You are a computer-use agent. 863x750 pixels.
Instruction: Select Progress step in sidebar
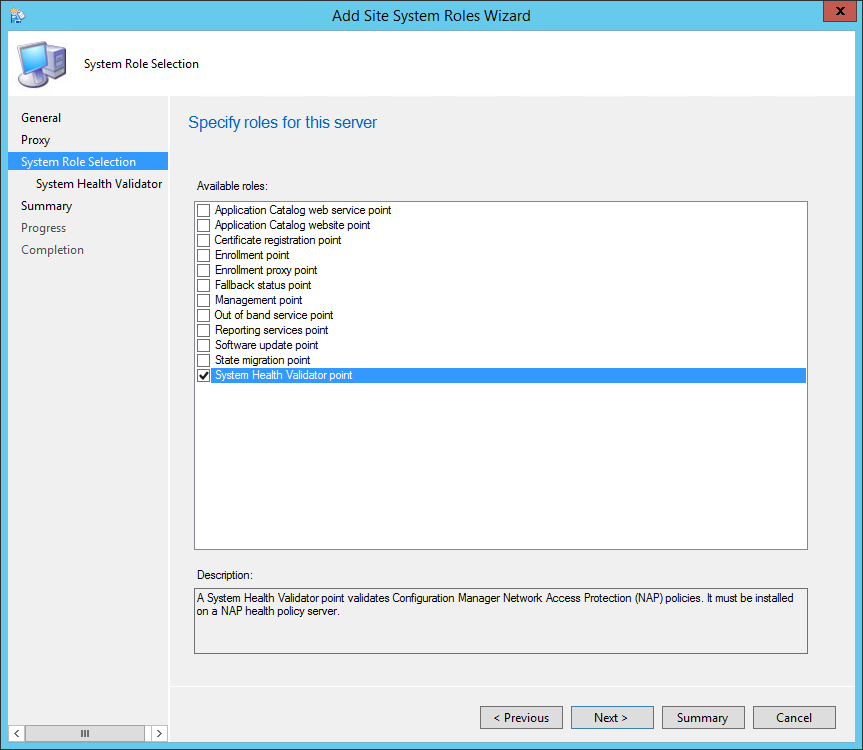pos(43,228)
